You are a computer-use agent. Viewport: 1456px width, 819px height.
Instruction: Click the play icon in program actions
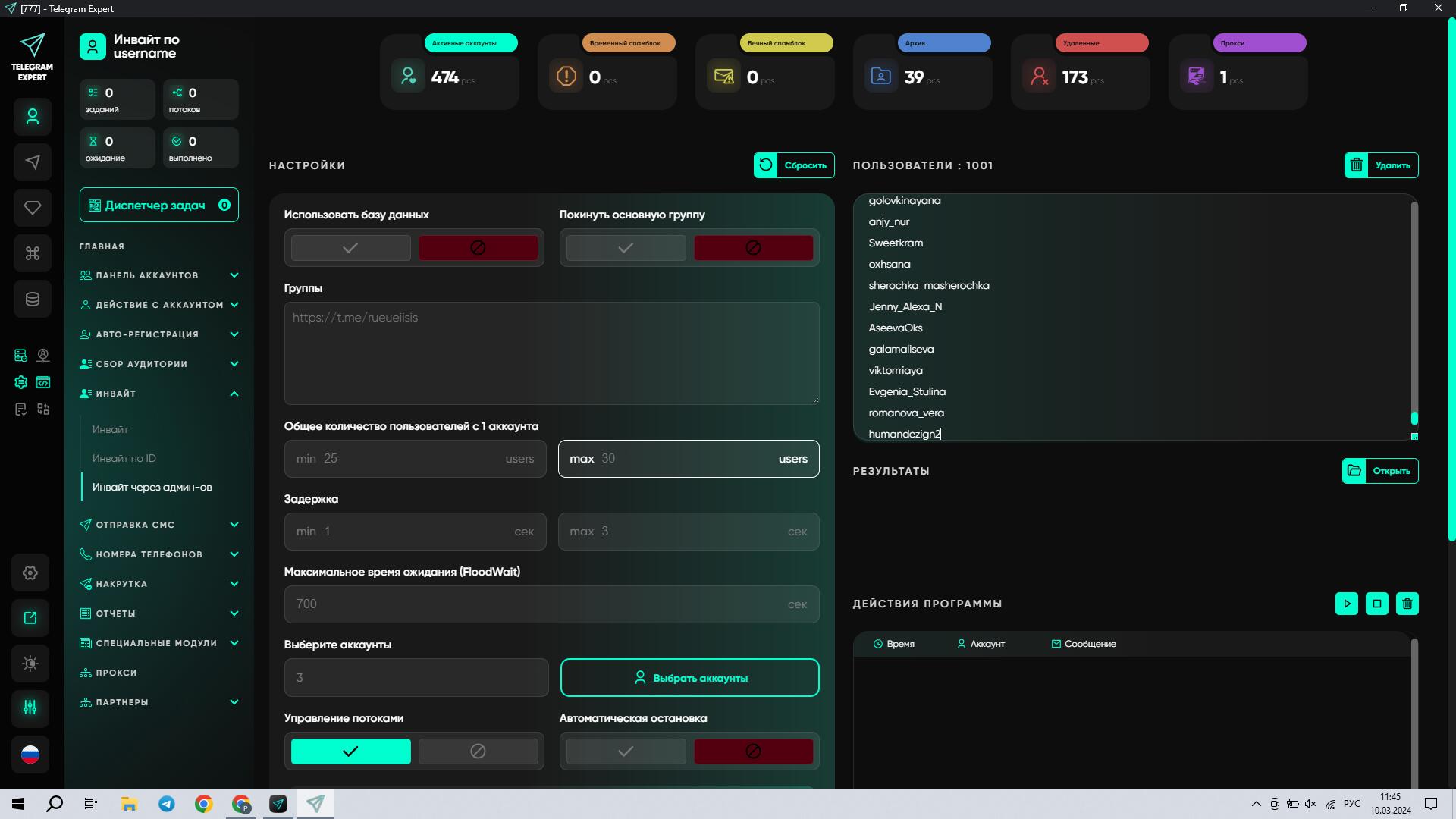[1347, 604]
